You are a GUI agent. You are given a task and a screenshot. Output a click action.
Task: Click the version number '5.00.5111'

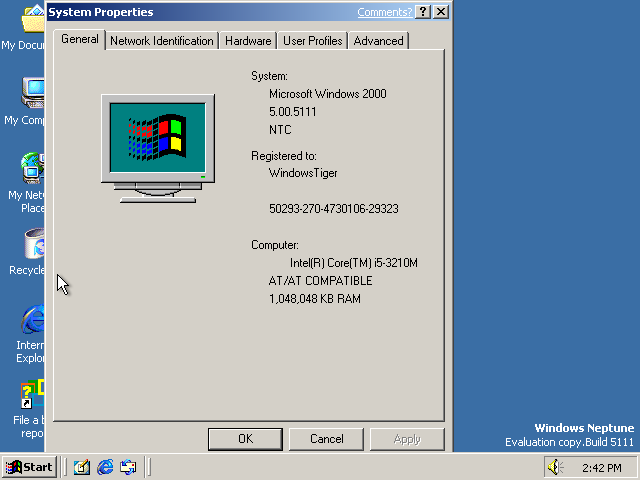coord(293,112)
